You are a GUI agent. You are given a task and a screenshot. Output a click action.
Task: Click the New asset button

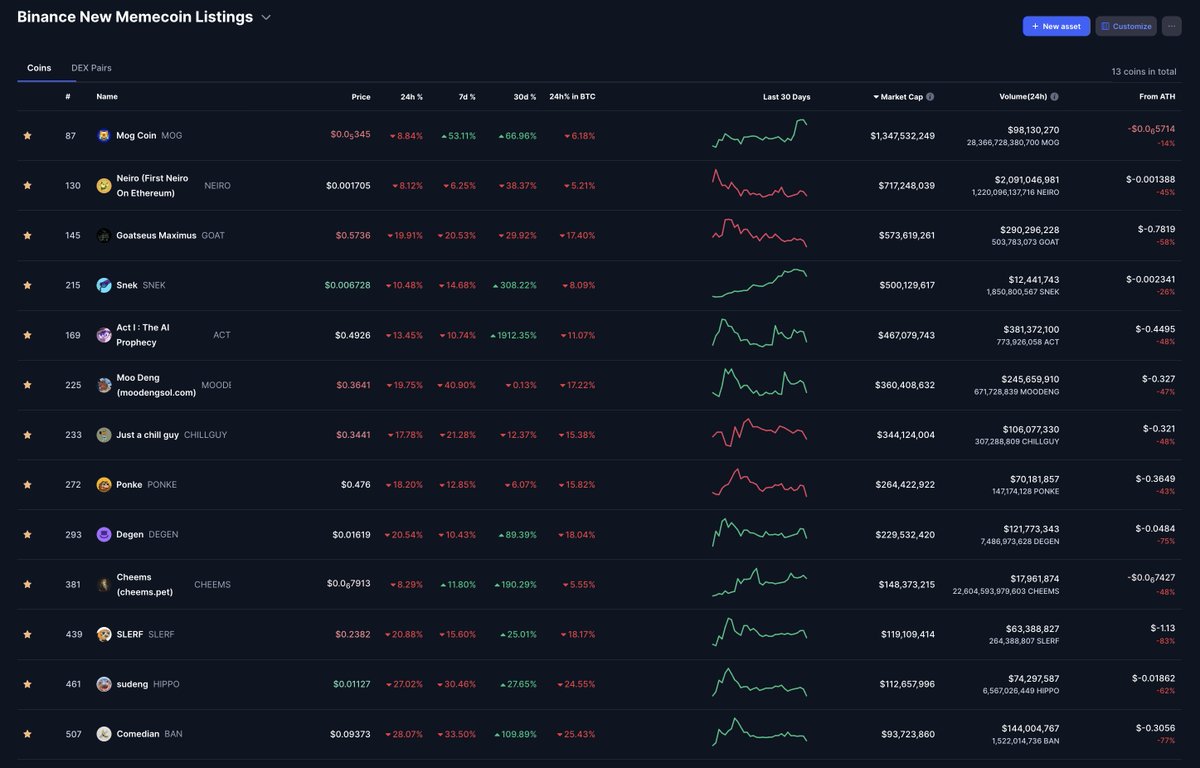click(x=1056, y=26)
